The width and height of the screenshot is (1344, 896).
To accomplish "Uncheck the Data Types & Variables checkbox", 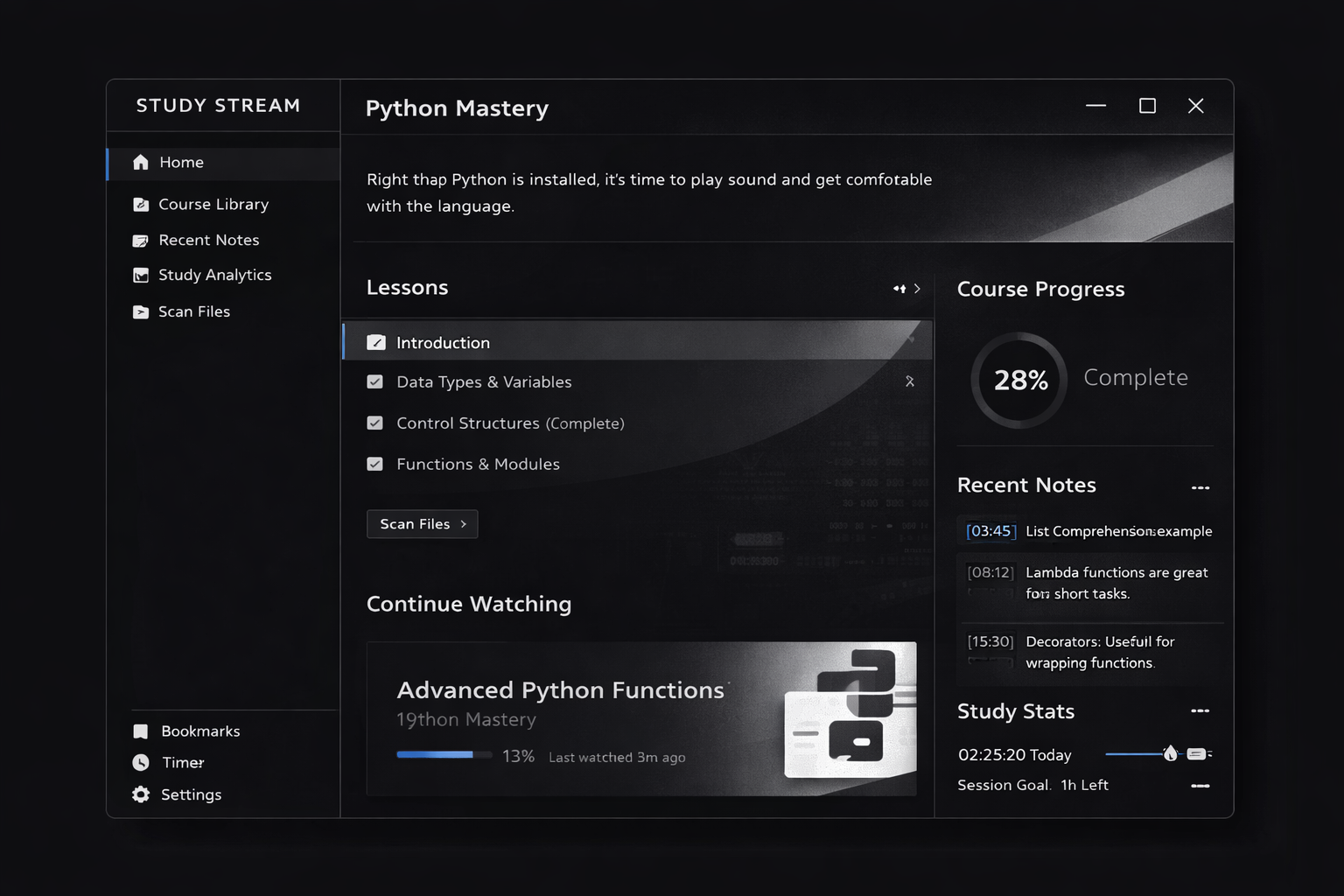I will (x=375, y=381).
